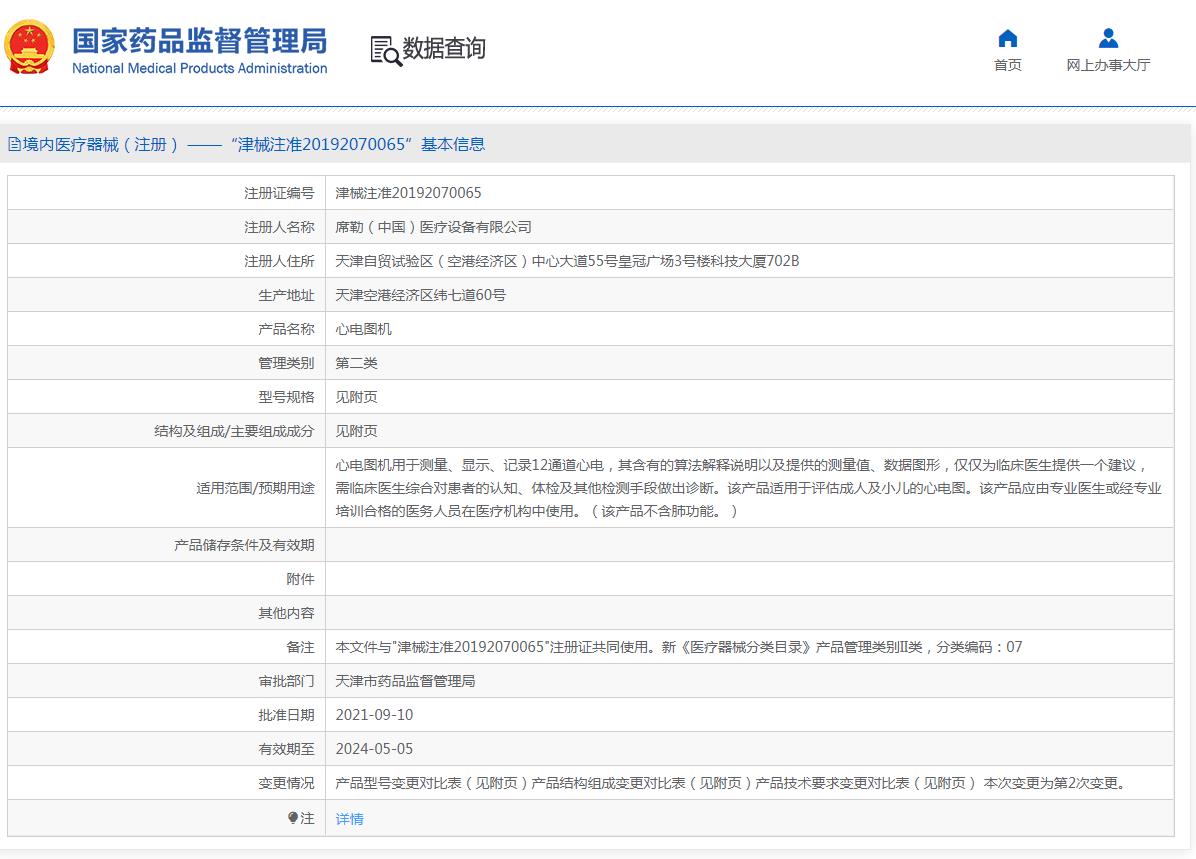
Task: Click the document icon before 境内医疗器械
Action: (14, 144)
